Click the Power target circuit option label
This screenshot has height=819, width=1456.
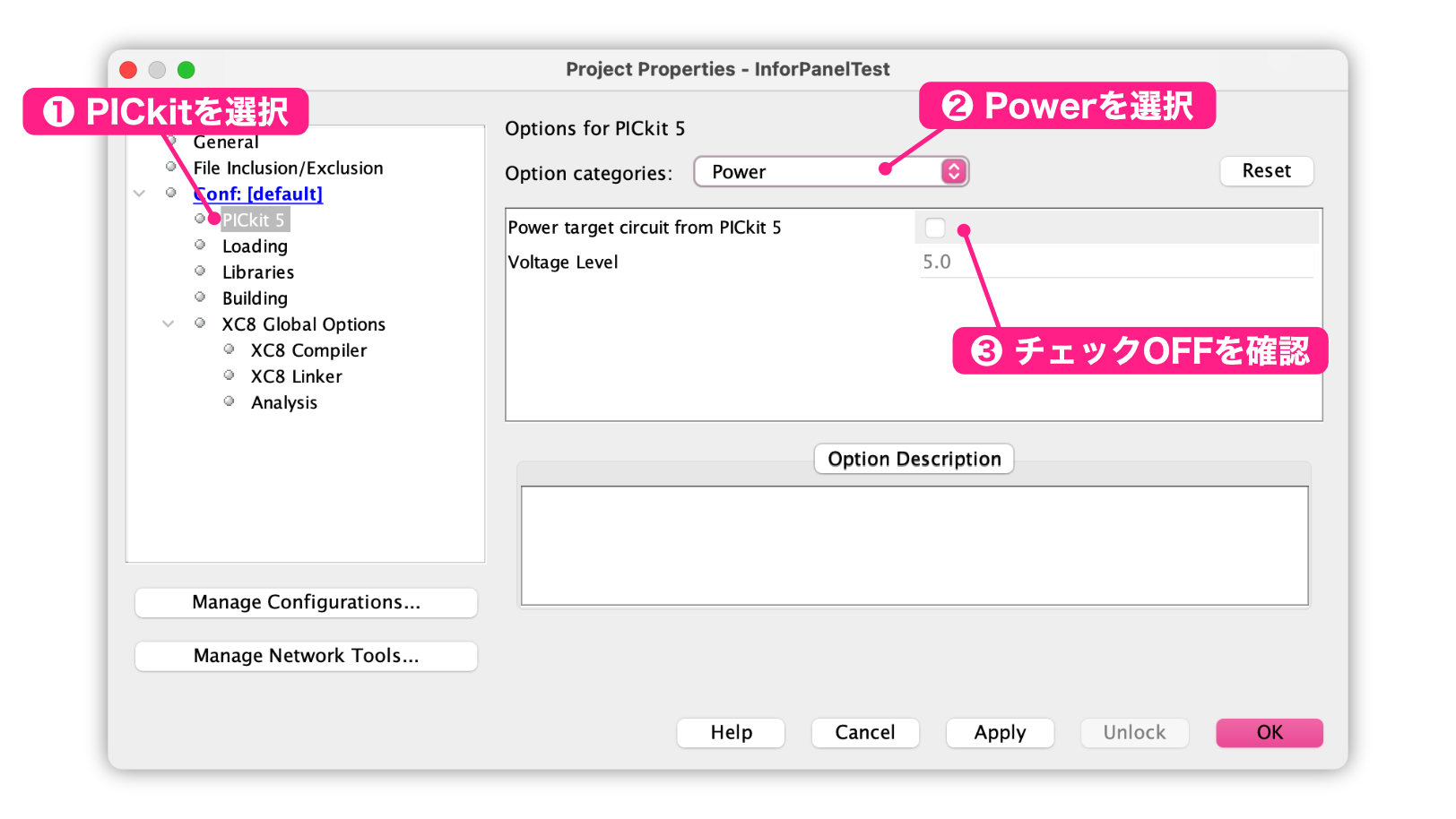(x=645, y=228)
